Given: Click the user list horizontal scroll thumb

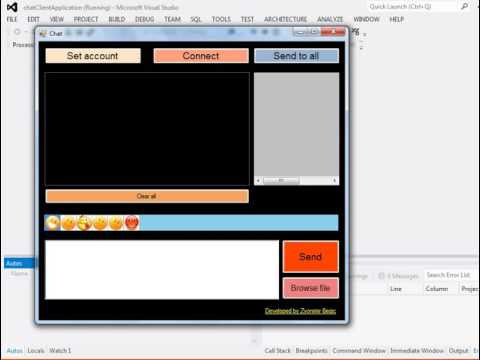Looking at the screenshot, I should pos(281,180).
